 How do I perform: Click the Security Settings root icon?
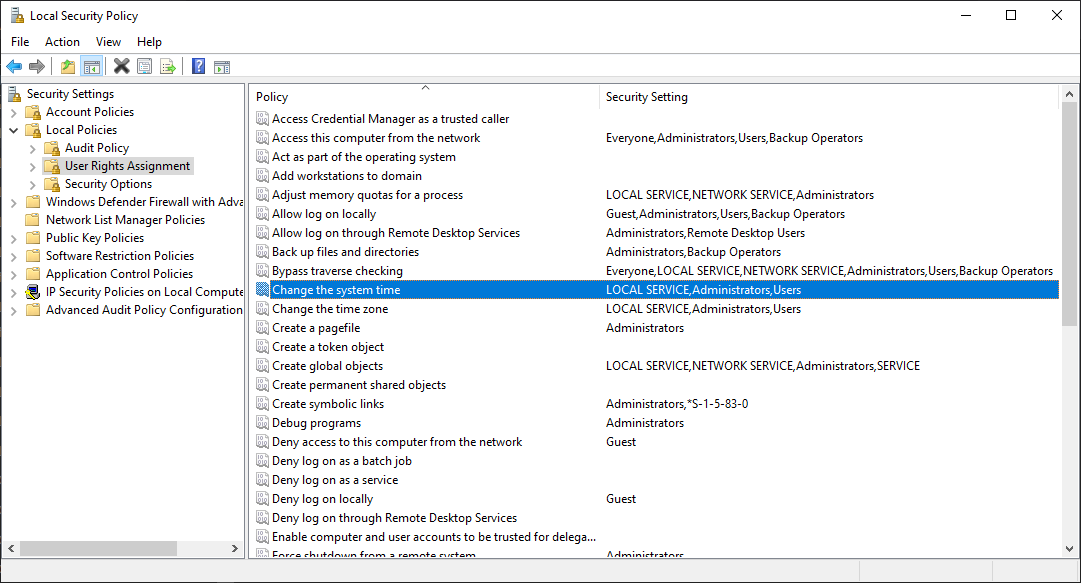13,93
